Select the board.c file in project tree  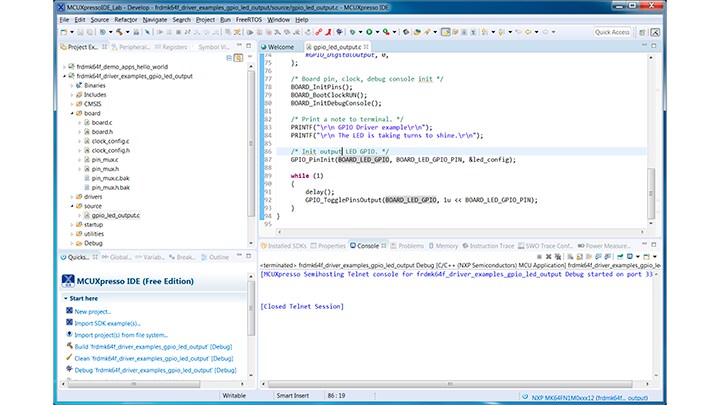(x=100, y=124)
